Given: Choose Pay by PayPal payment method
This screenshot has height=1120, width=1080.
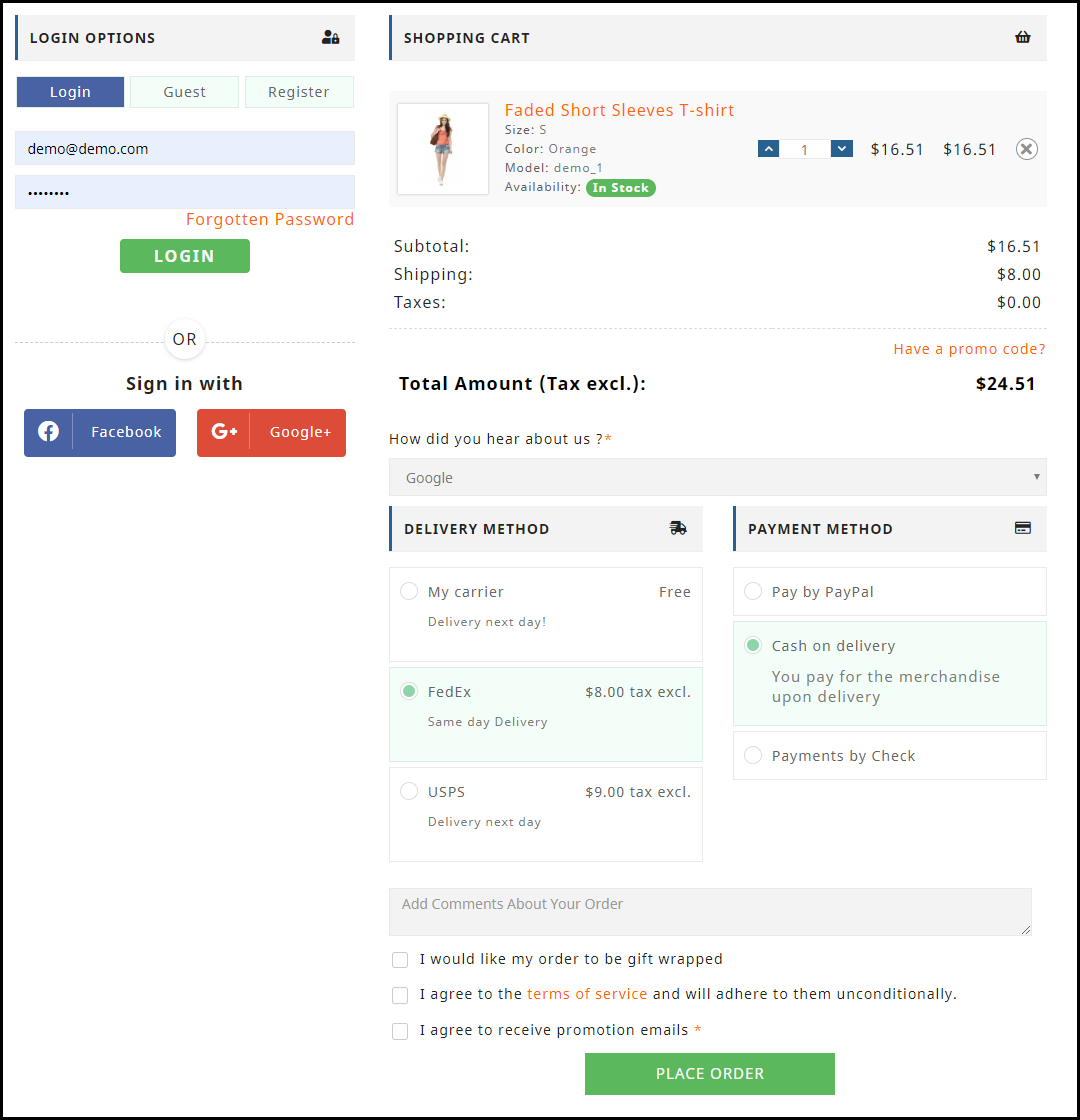Looking at the screenshot, I should (752, 591).
